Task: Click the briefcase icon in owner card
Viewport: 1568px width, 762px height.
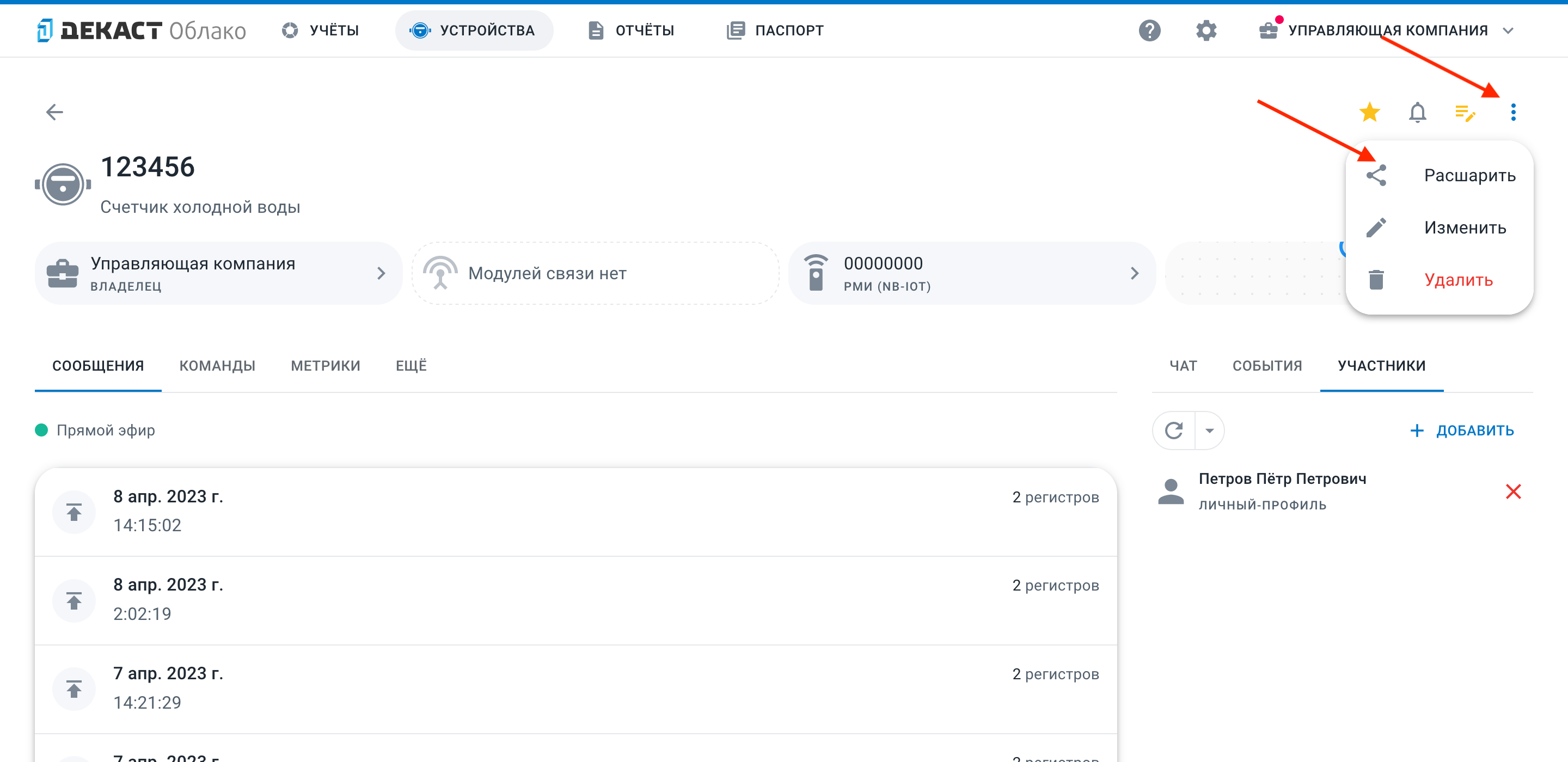Action: (x=63, y=273)
